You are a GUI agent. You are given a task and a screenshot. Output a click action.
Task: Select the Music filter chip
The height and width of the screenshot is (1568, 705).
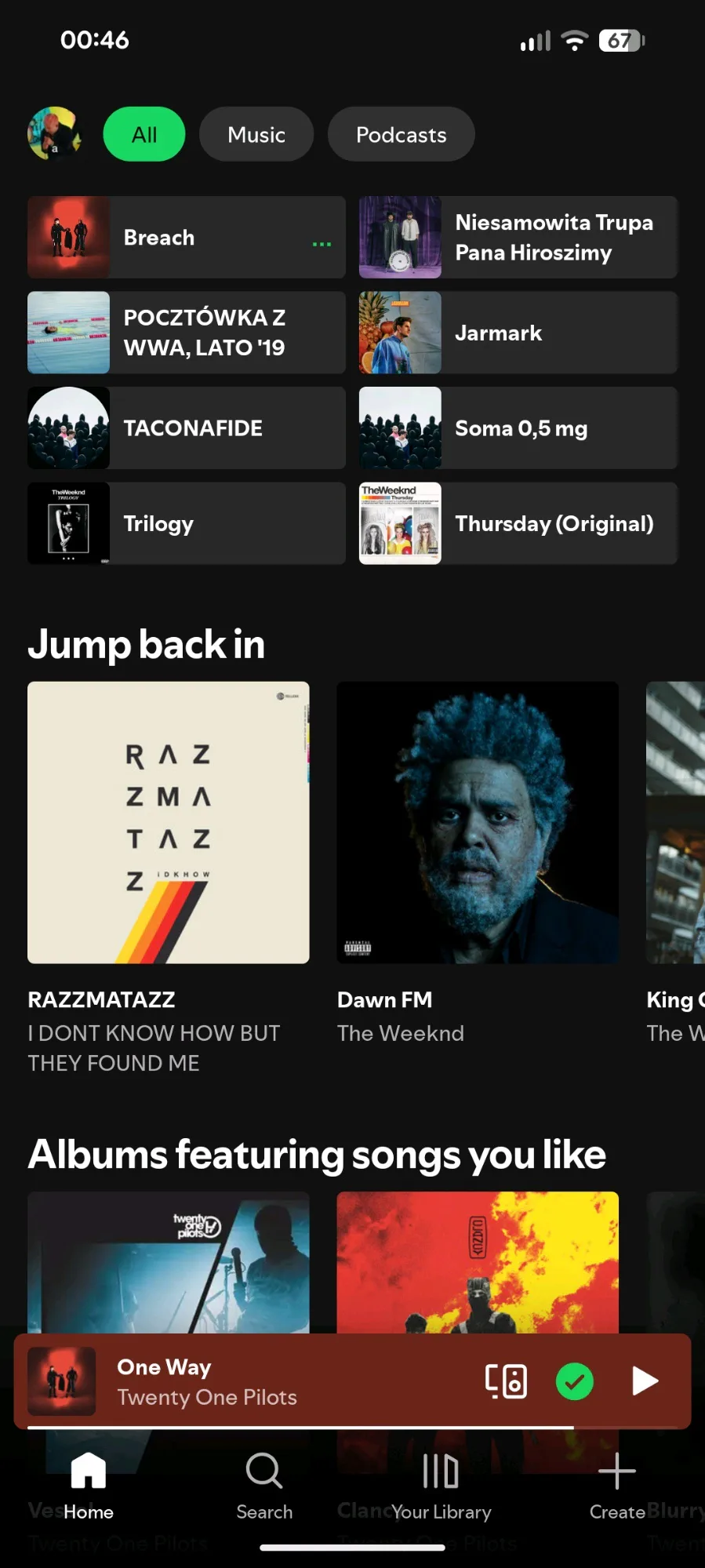click(256, 134)
